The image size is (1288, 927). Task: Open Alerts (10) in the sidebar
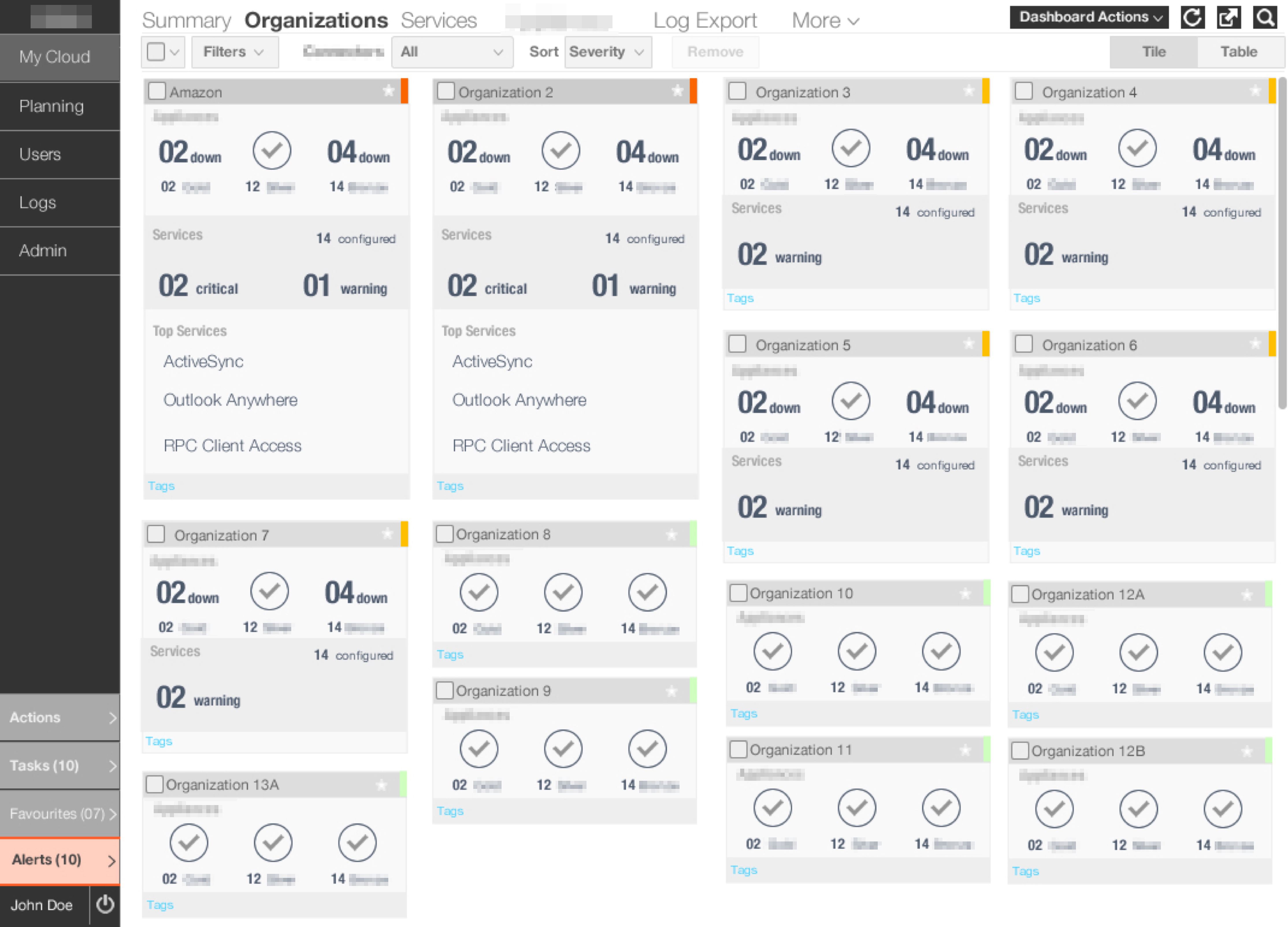45,860
